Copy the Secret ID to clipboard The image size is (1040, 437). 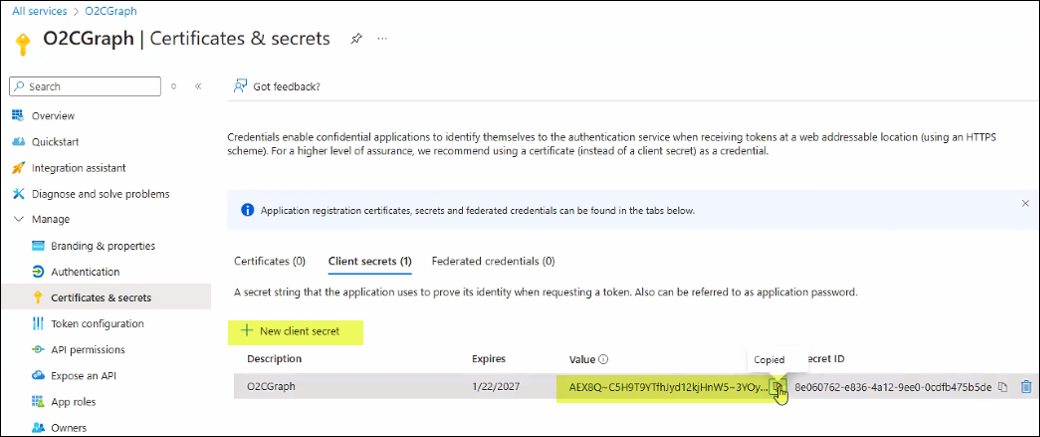[x=1003, y=387]
